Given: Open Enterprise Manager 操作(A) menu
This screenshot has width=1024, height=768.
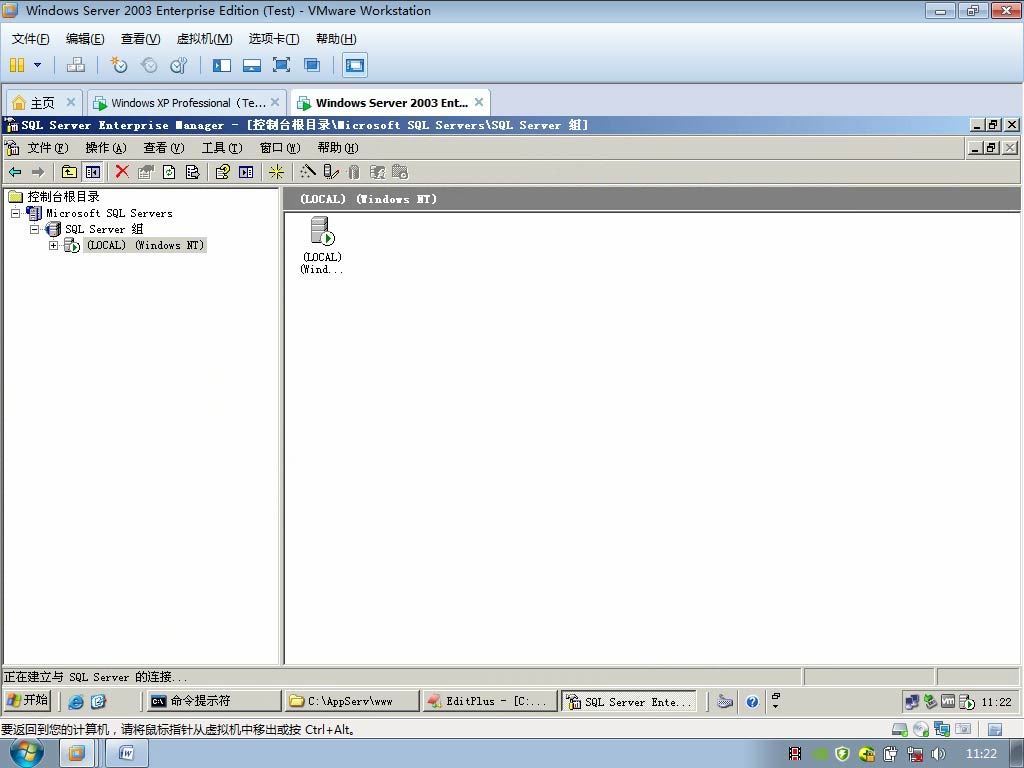Looking at the screenshot, I should (x=106, y=148).
